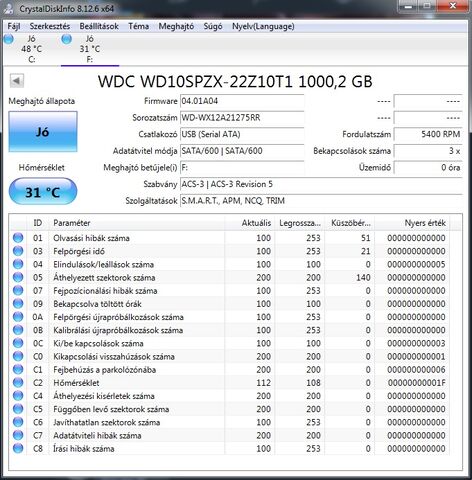Click the Paraméter column header

137,223
